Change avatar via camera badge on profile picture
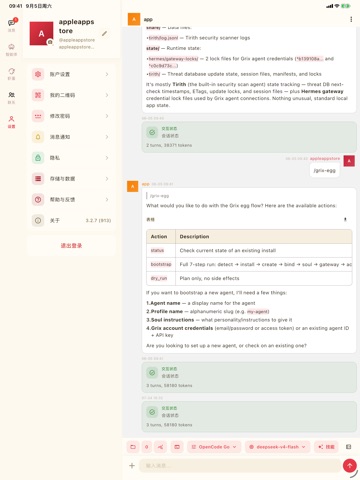The height and width of the screenshot is (480, 360). 50,42
